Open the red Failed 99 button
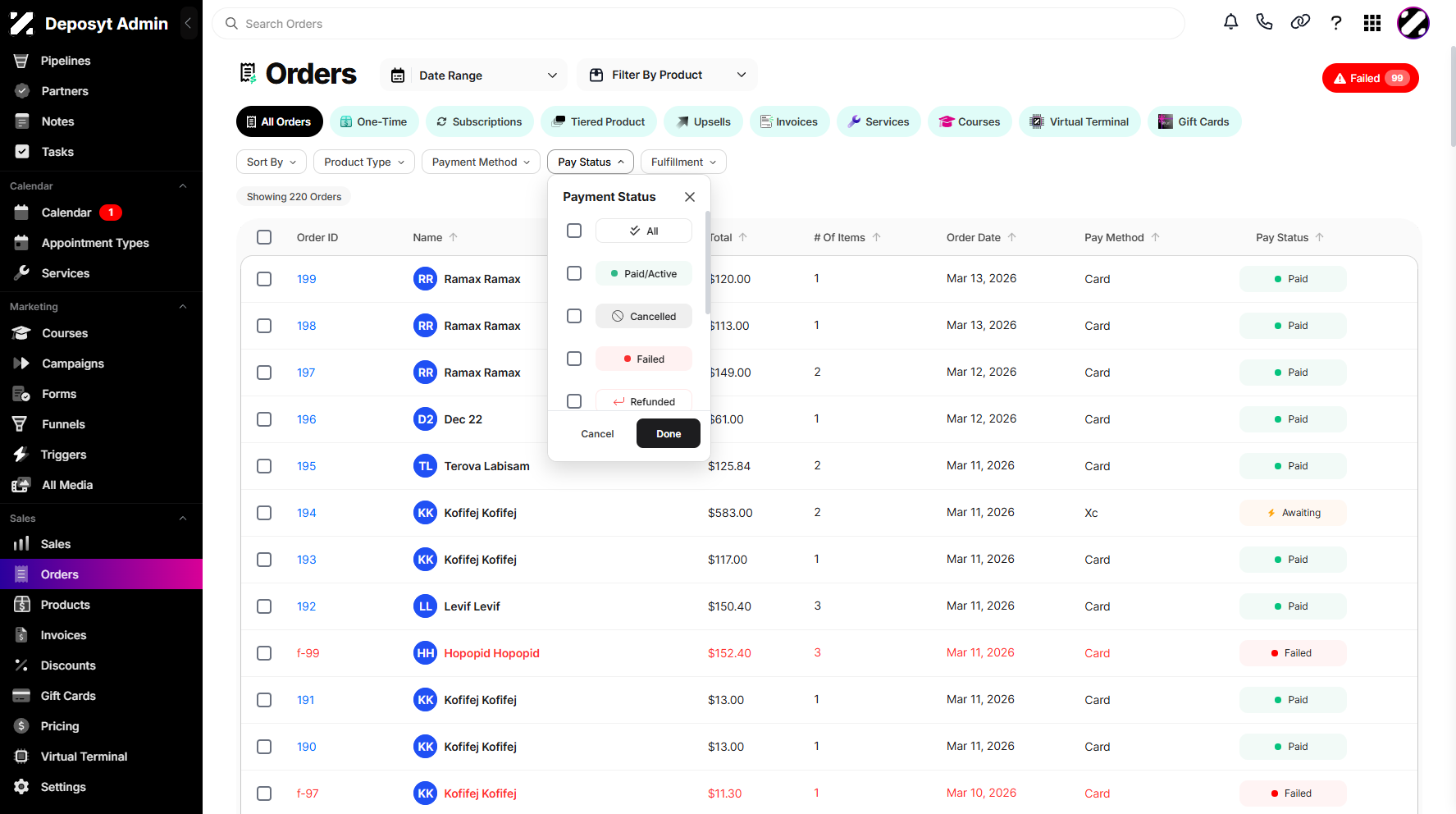This screenshot has width=1456, height=814. pos(1371,78)
